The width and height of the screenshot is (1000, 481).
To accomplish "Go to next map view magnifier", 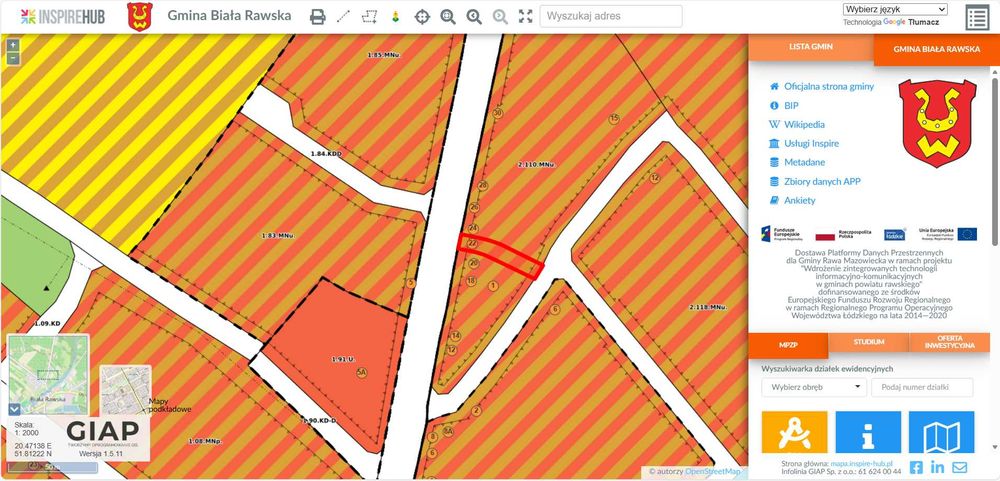I will coord(500,17).
